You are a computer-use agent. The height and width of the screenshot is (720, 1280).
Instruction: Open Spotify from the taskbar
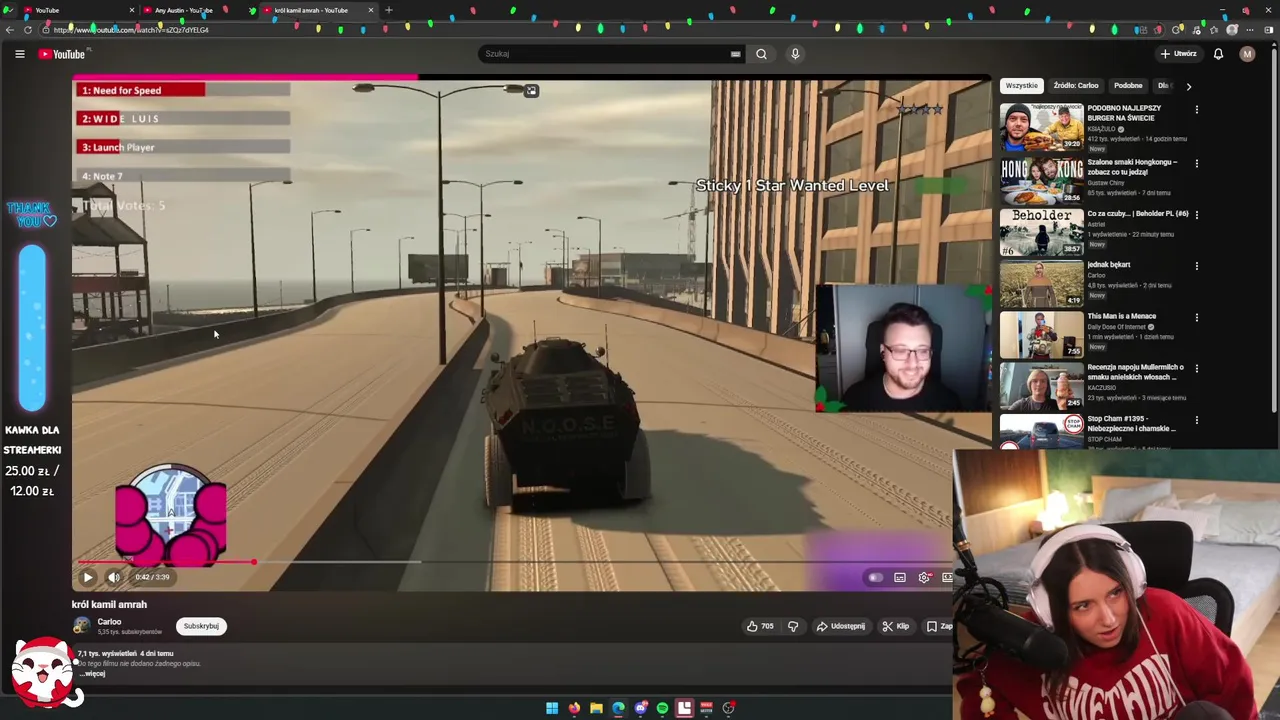pos(662,708)
